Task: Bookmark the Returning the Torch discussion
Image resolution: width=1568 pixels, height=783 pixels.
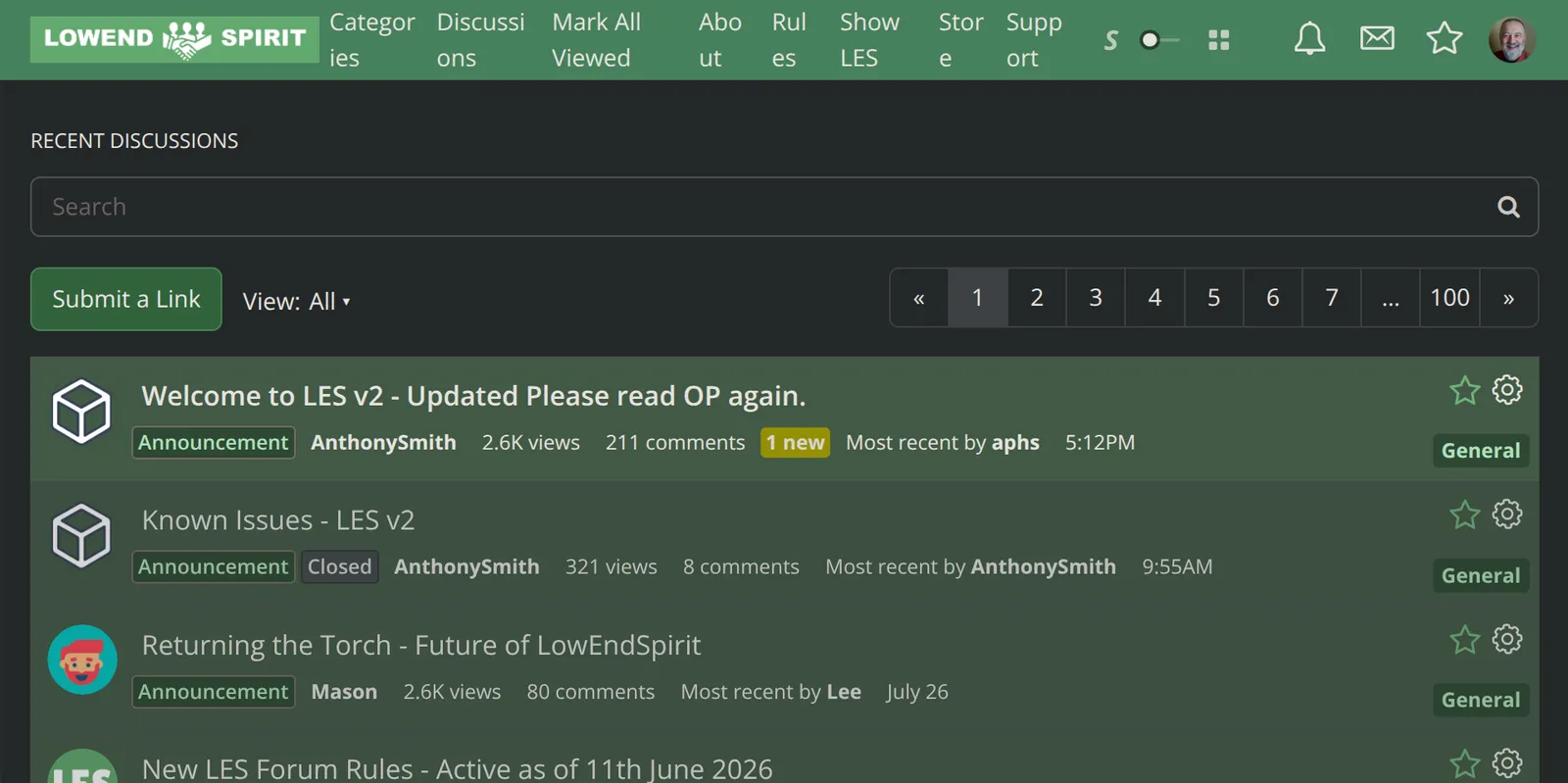Action: tap(1464, 640)
